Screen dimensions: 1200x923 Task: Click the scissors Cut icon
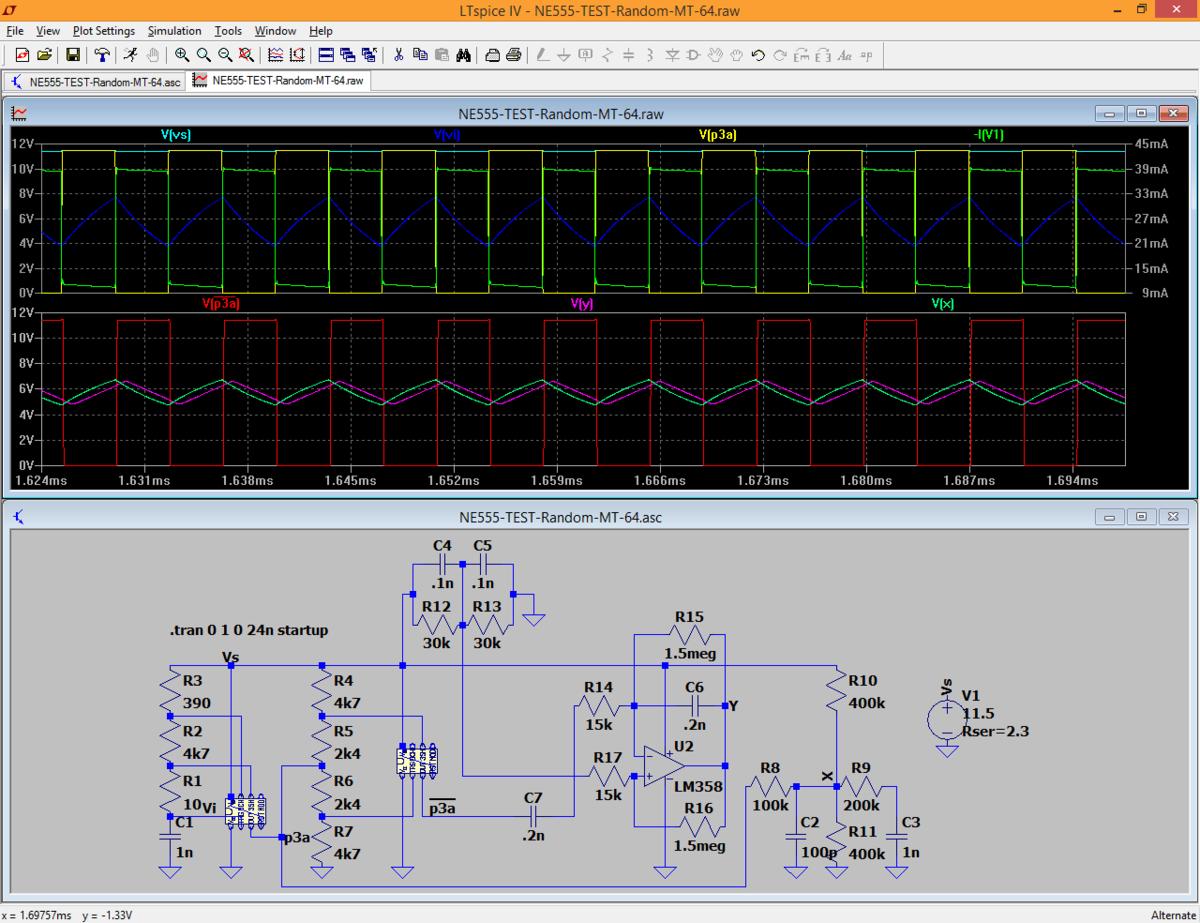pos(398,55)
